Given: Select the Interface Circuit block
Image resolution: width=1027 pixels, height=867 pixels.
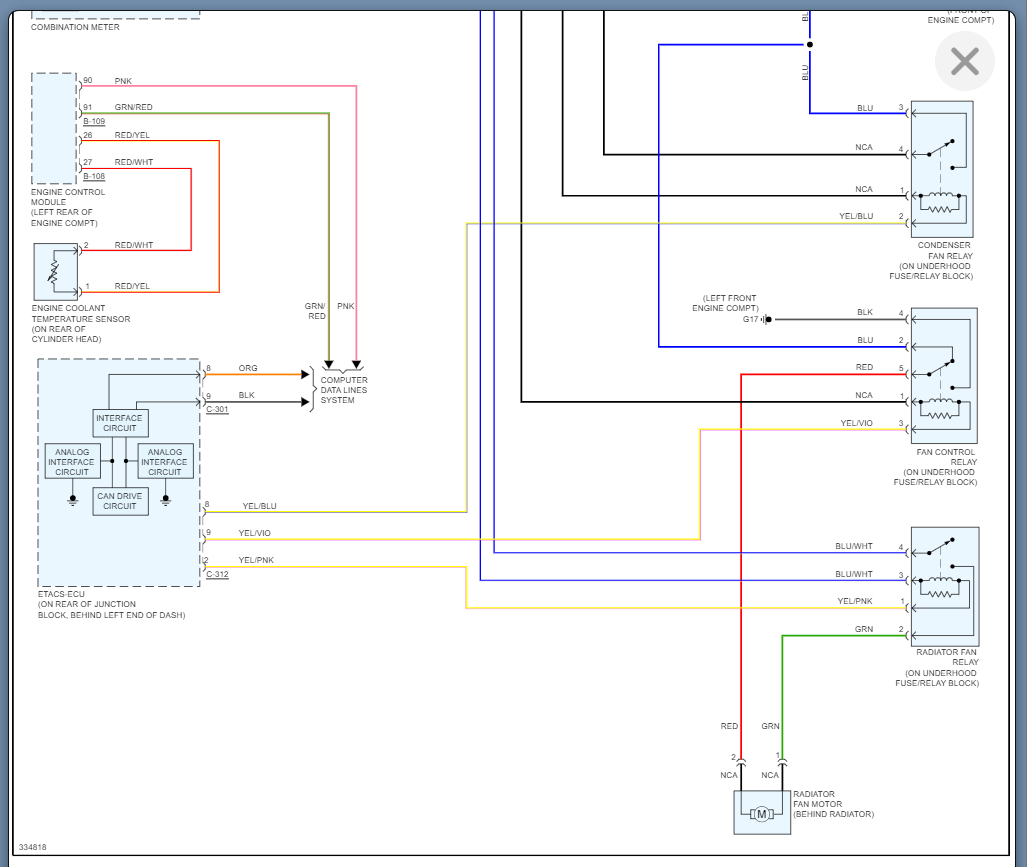Looking at the screenshot, I should point(120,423).
